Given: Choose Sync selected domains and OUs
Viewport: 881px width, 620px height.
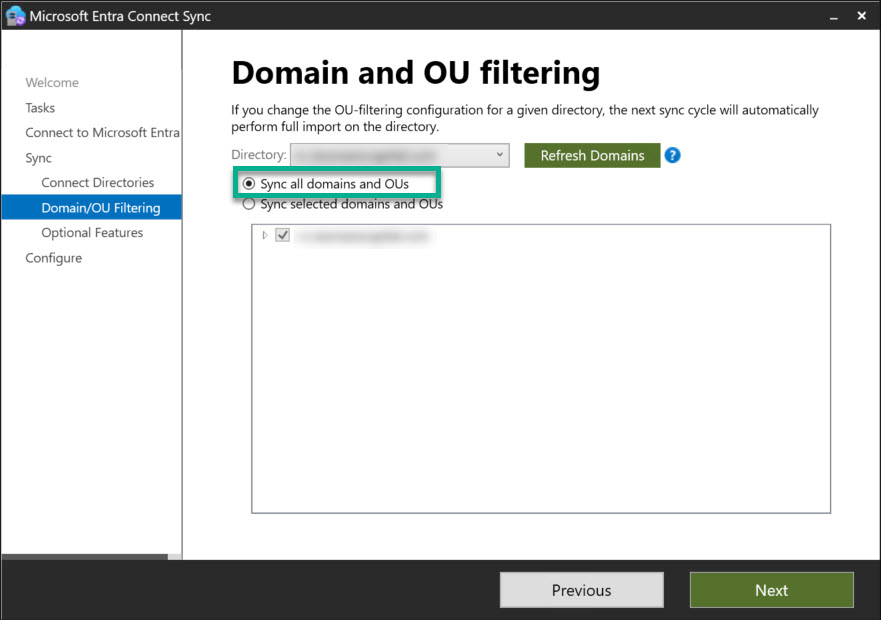Looking at the screenshot, I should coord(249,204).
